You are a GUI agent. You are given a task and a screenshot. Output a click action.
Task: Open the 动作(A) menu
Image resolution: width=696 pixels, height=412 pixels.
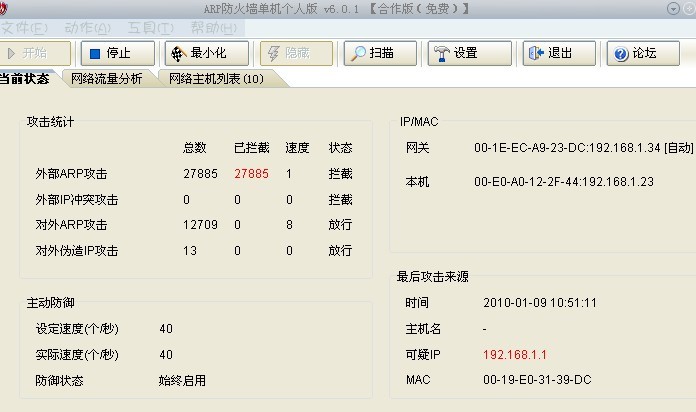coord(87,28)
